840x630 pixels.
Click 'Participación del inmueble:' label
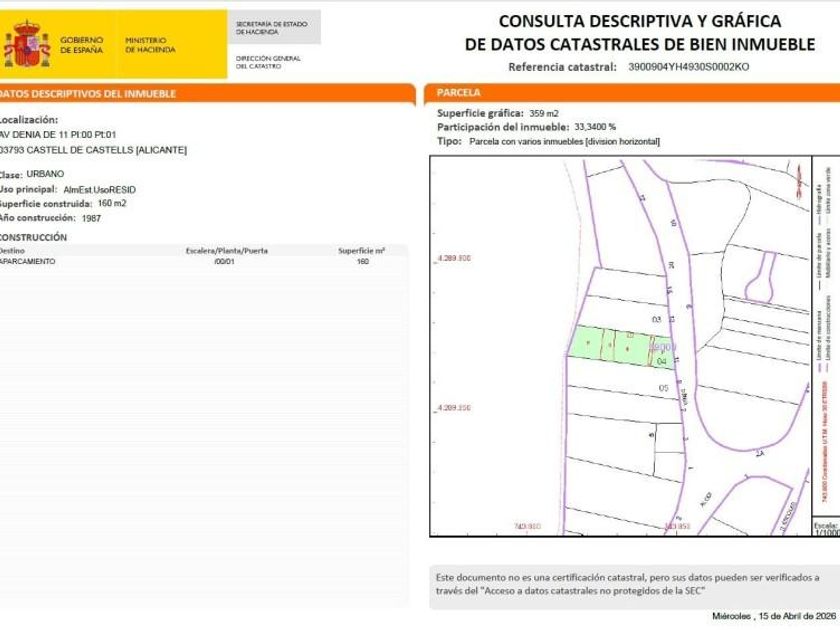point(503,128)
